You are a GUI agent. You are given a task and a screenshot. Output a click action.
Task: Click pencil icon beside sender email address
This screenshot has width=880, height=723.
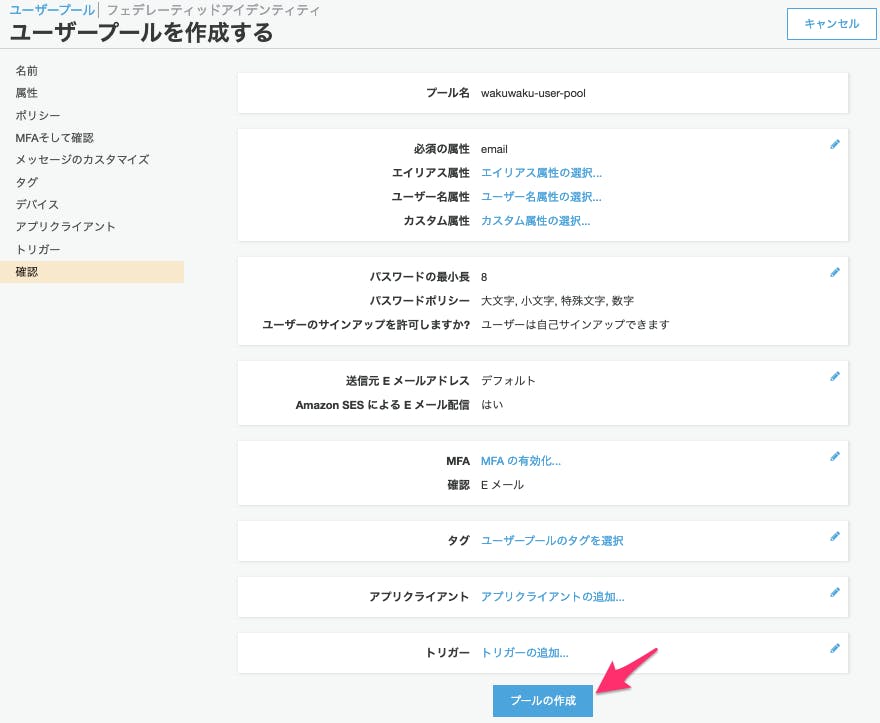[835, 377]
